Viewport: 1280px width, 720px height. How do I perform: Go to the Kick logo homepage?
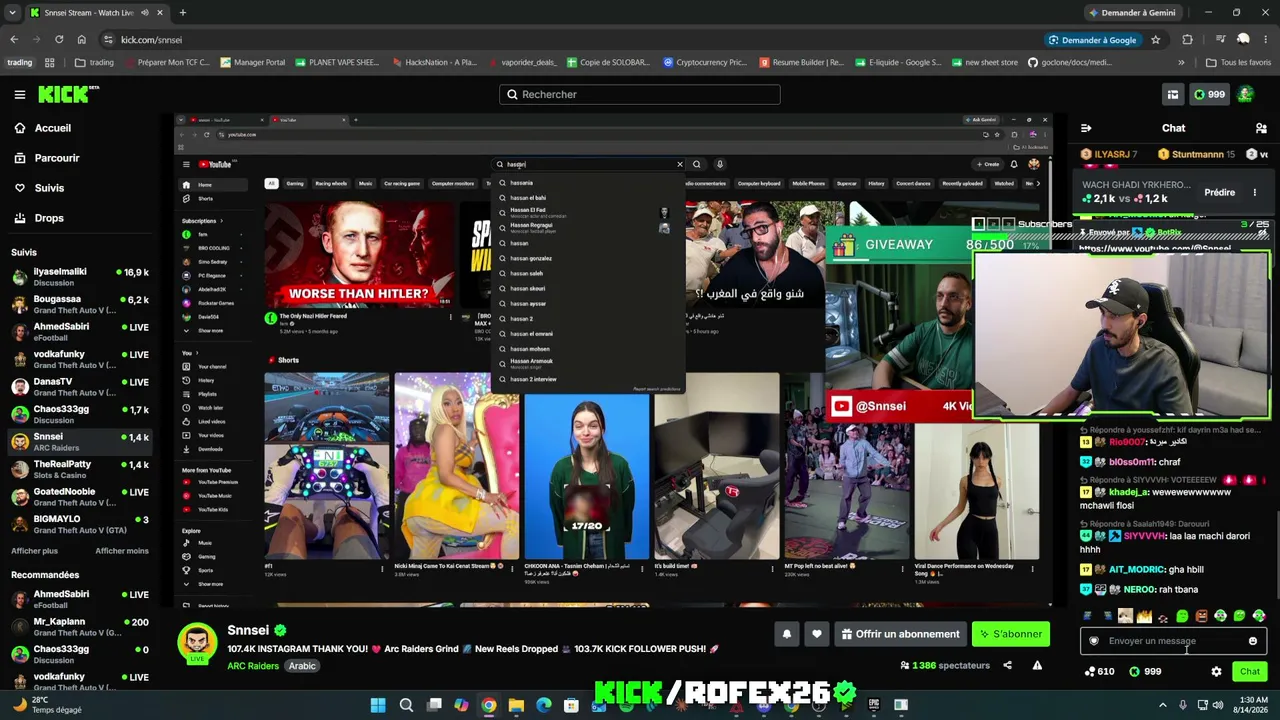(68, 94)
